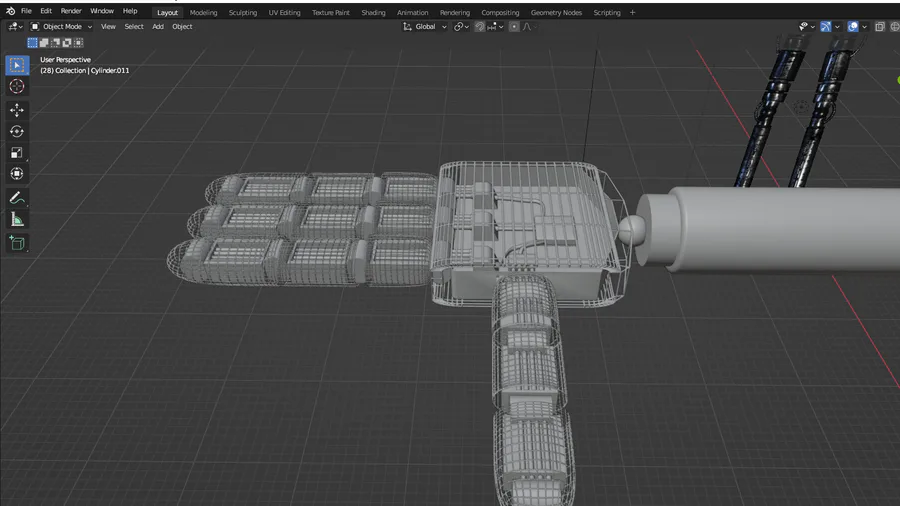The height and width of the screenshot is (506, 900).
Task: Click the 'User Perspective' viewport text
Action: (65, 60)
